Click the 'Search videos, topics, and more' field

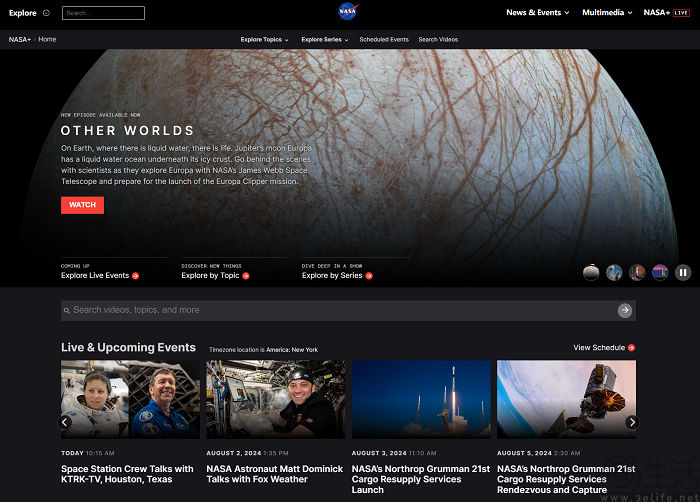pos(348,310)
